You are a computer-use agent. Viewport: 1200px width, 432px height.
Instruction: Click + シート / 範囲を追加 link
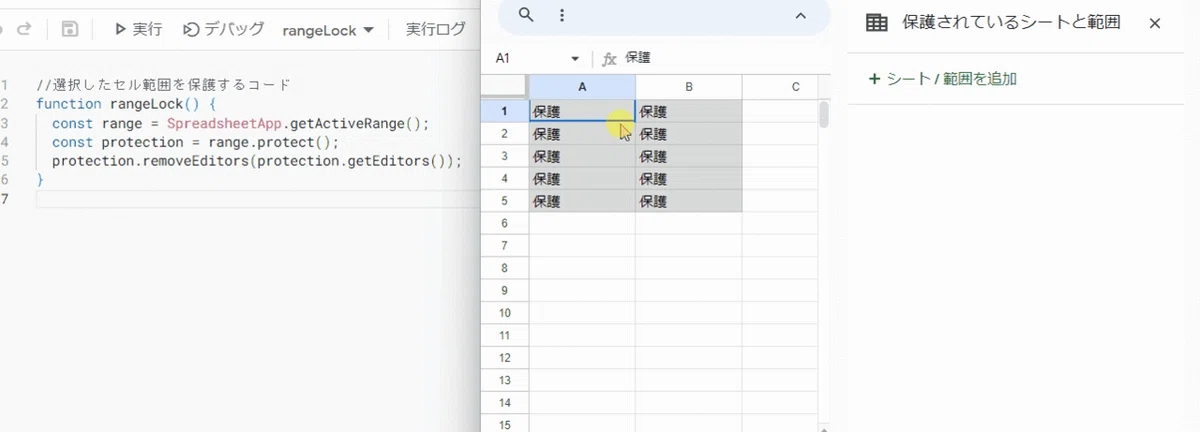click(x=943, y=79)
